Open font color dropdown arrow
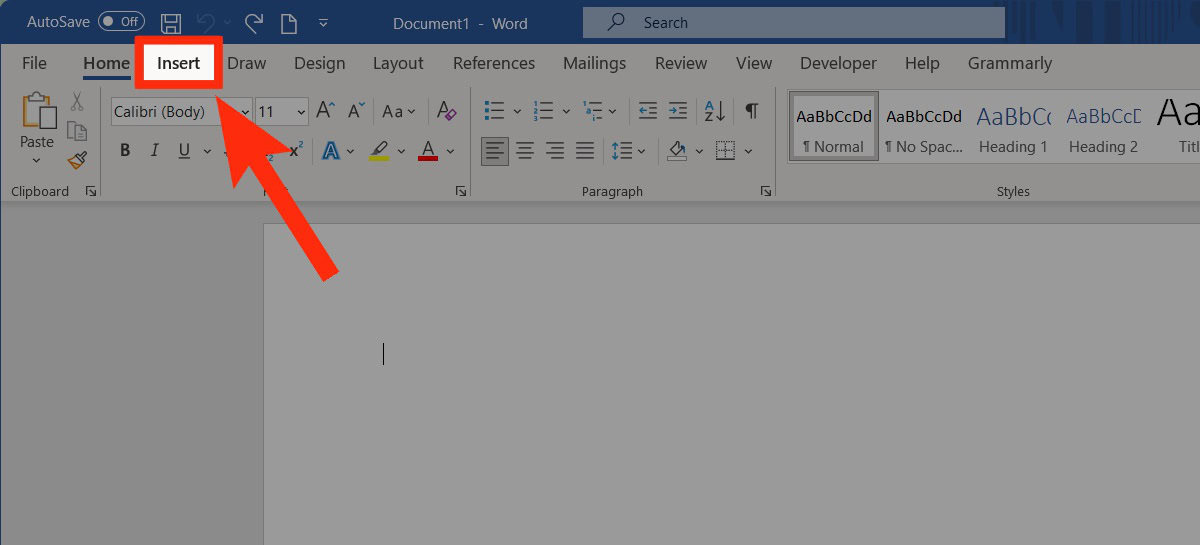1200x545 pixels. [x=450, y=152]
